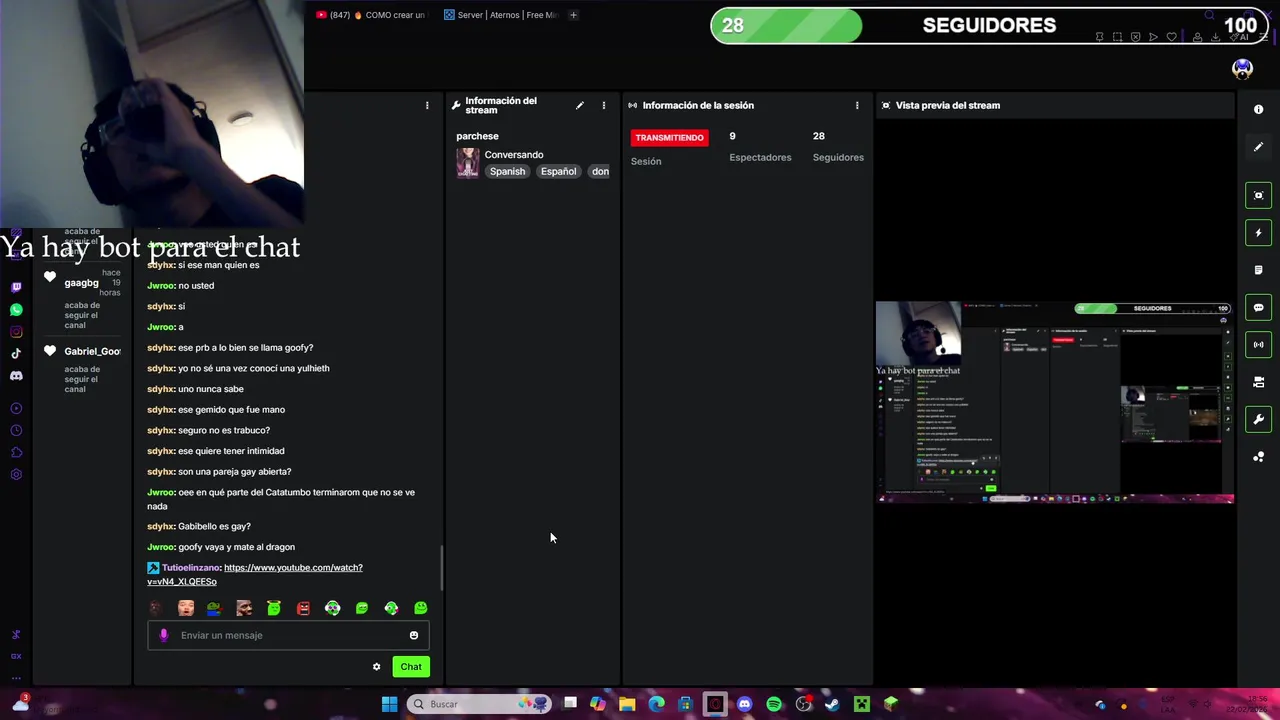Click the Español tag

pyautogui.click(x=558, y=171)
